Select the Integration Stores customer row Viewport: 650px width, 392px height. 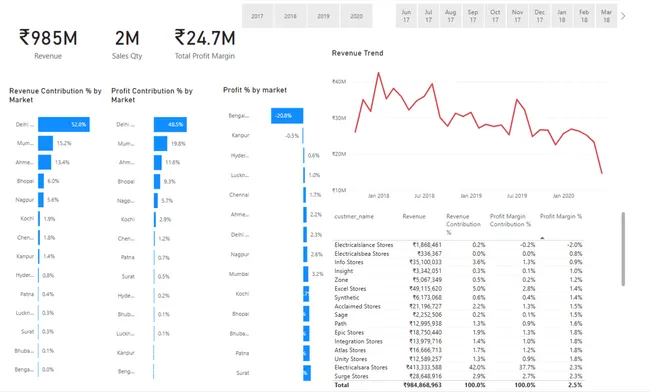458,341
